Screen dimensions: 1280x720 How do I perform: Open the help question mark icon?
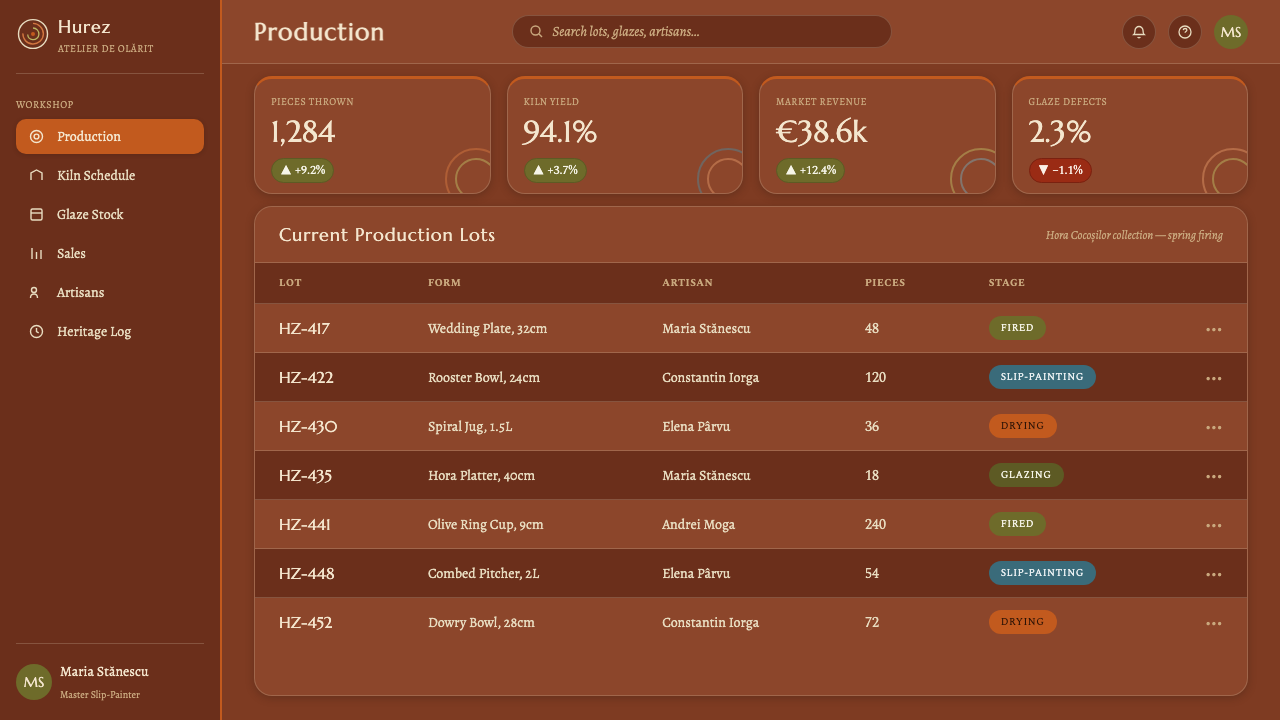tap(1185, 32)
